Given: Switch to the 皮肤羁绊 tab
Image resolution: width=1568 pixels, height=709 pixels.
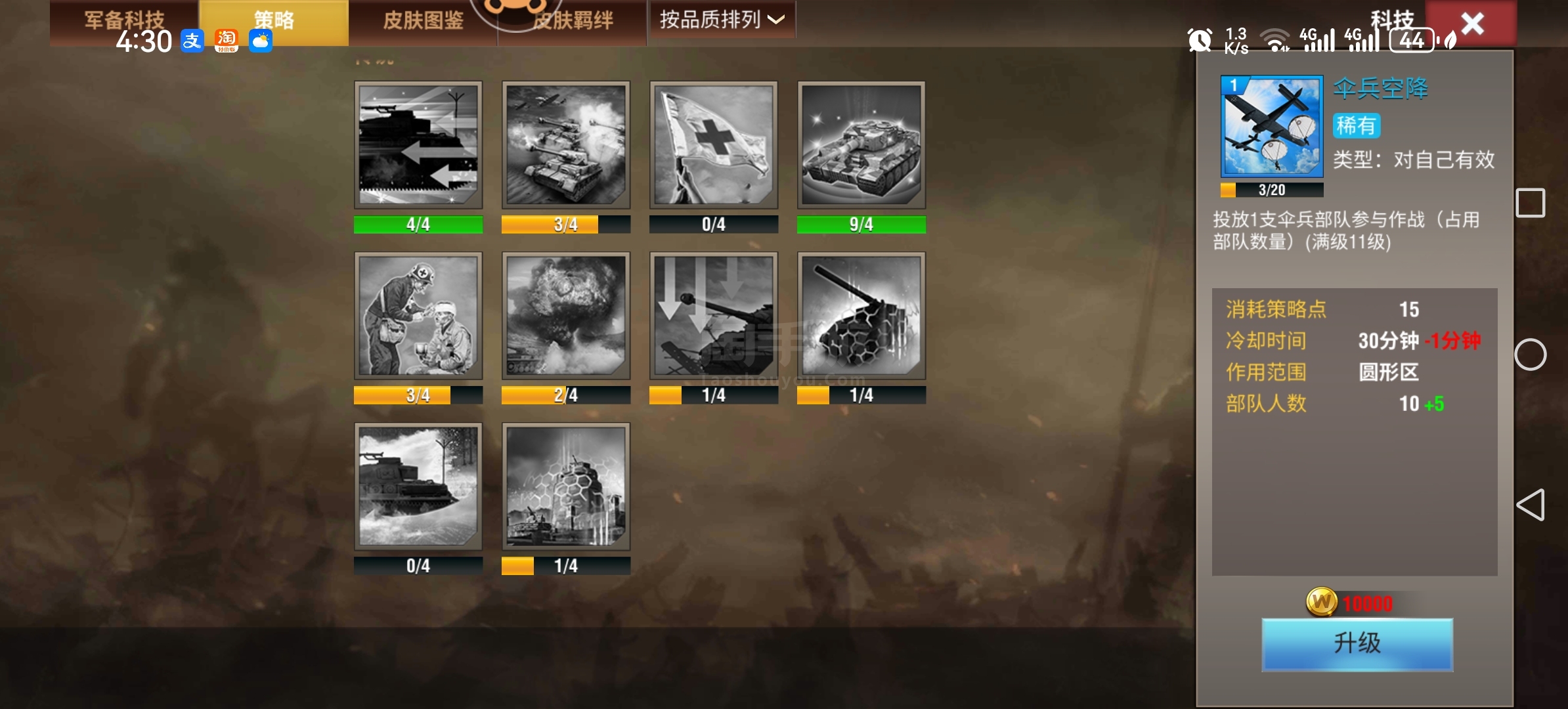Looking at the screenshot, I should (x=573, y=21).
